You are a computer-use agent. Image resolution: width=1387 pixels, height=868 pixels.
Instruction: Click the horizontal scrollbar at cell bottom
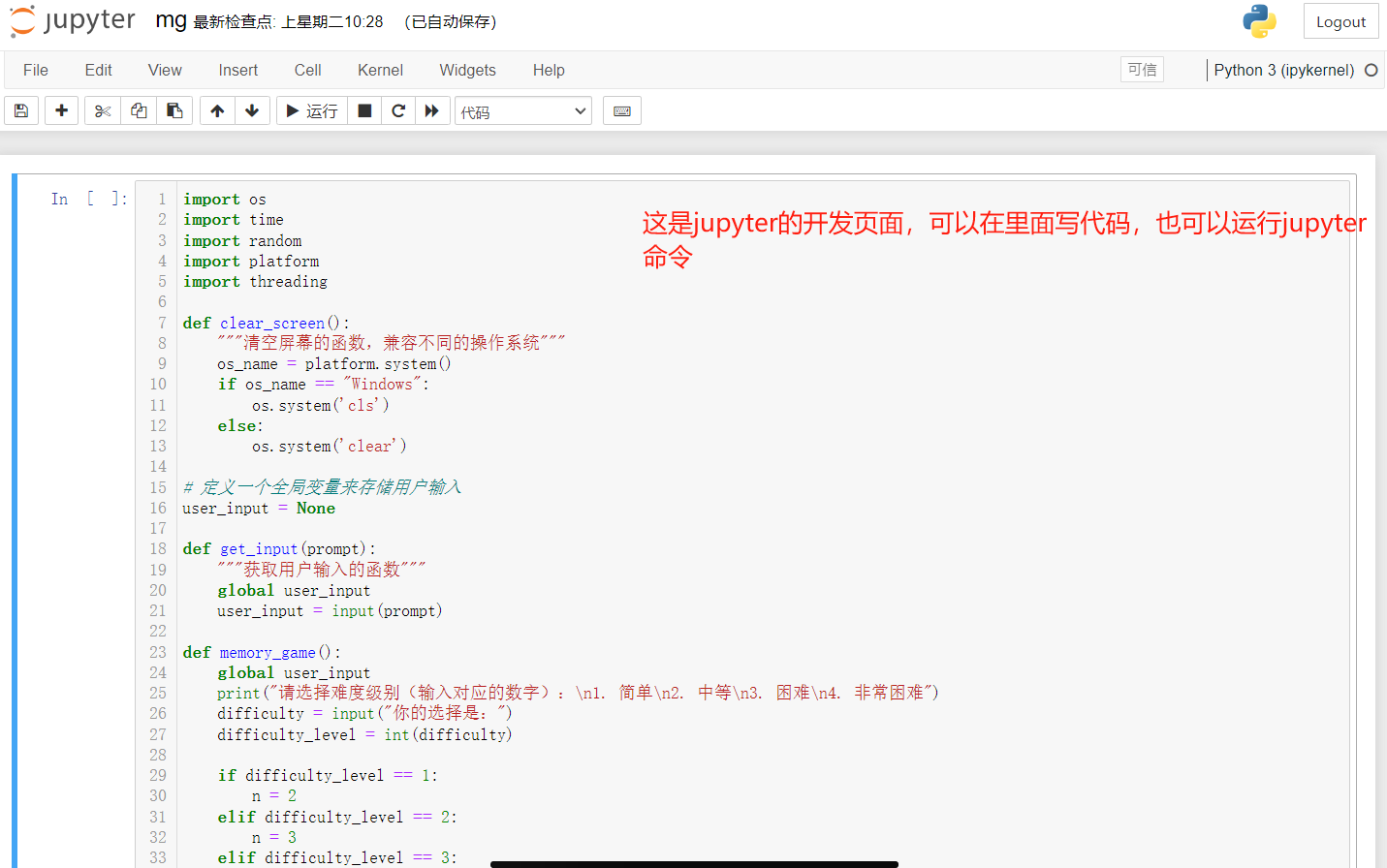(694, 864)
